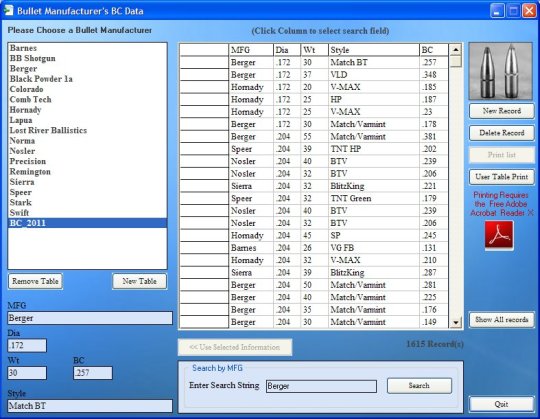Viewport: 540px width, 419px height.
Task: Click the Dia input field
Action: click(27, 345)
